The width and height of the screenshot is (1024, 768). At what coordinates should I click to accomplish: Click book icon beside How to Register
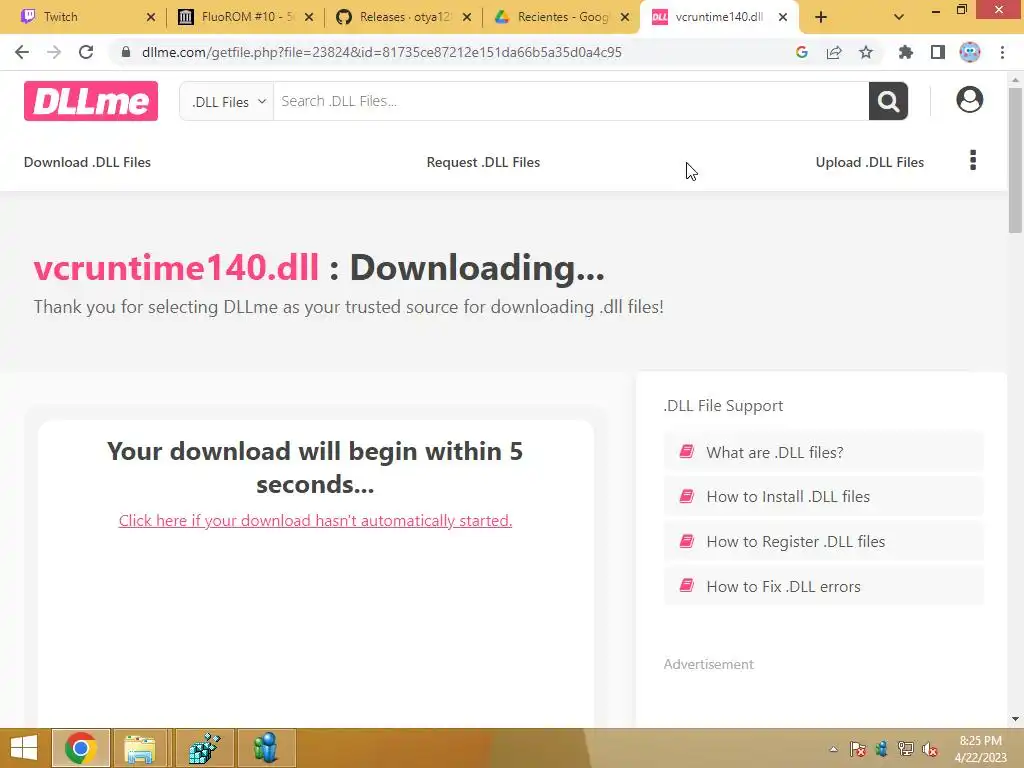click(x=686, y=541)
